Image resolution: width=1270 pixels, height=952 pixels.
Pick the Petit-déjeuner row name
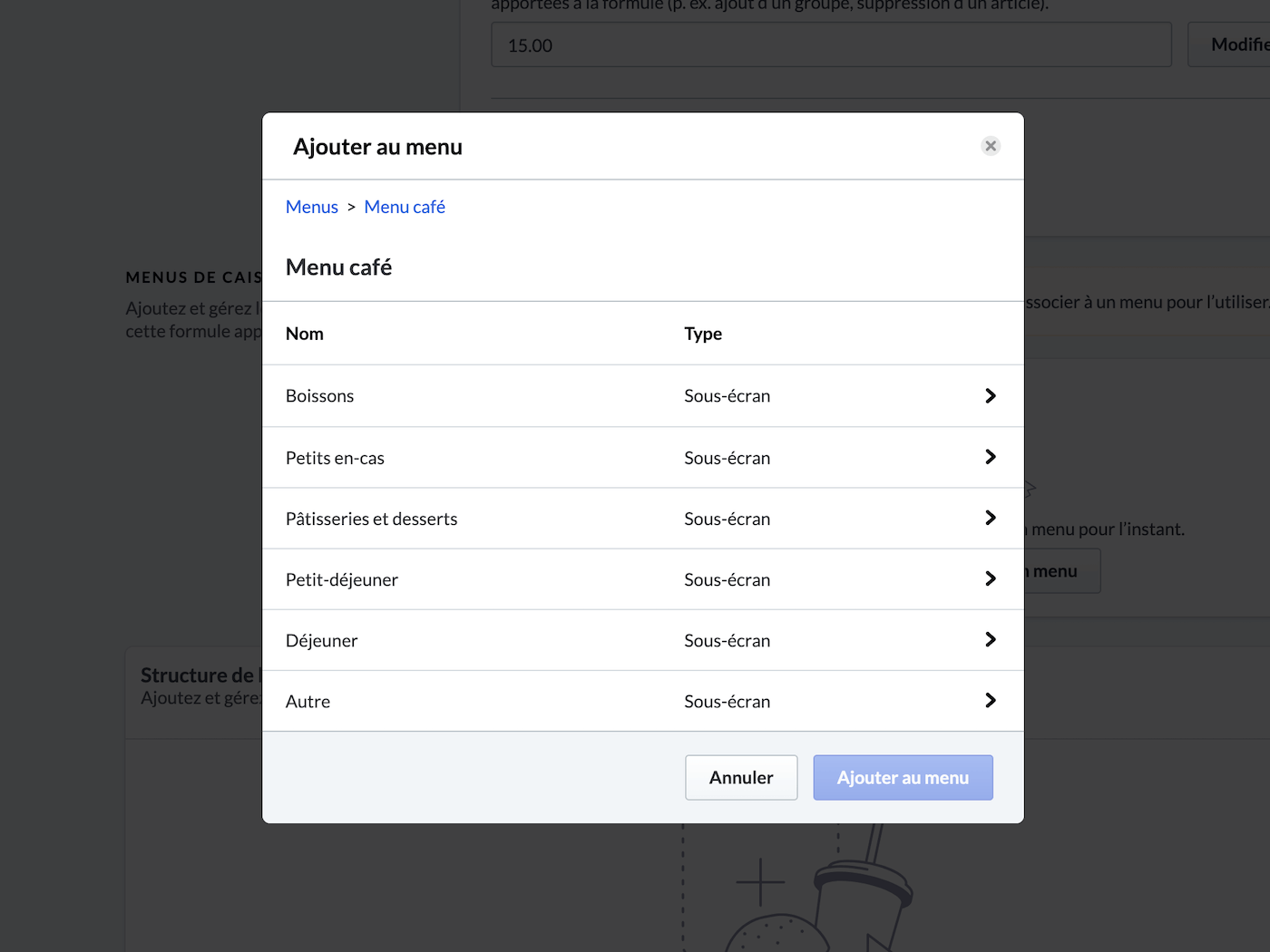click(x=341, y=579)
